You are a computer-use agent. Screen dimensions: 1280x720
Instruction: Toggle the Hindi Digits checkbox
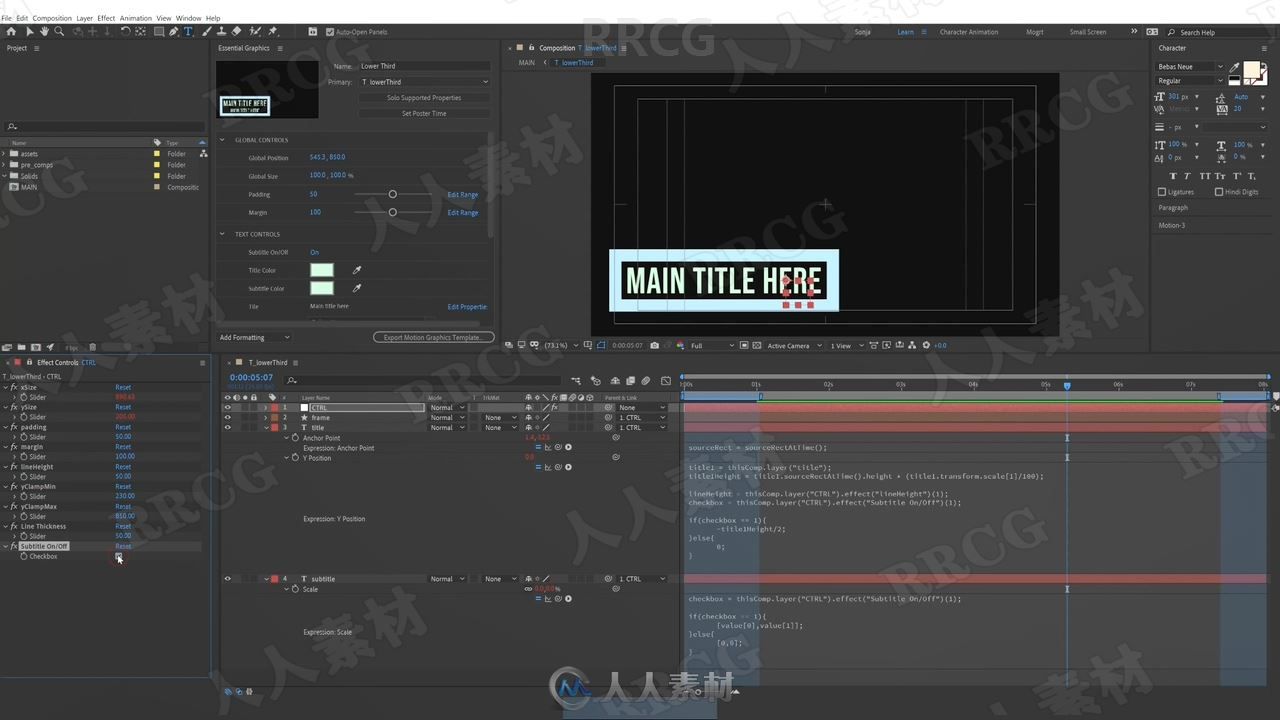[x=1218, y=191]
